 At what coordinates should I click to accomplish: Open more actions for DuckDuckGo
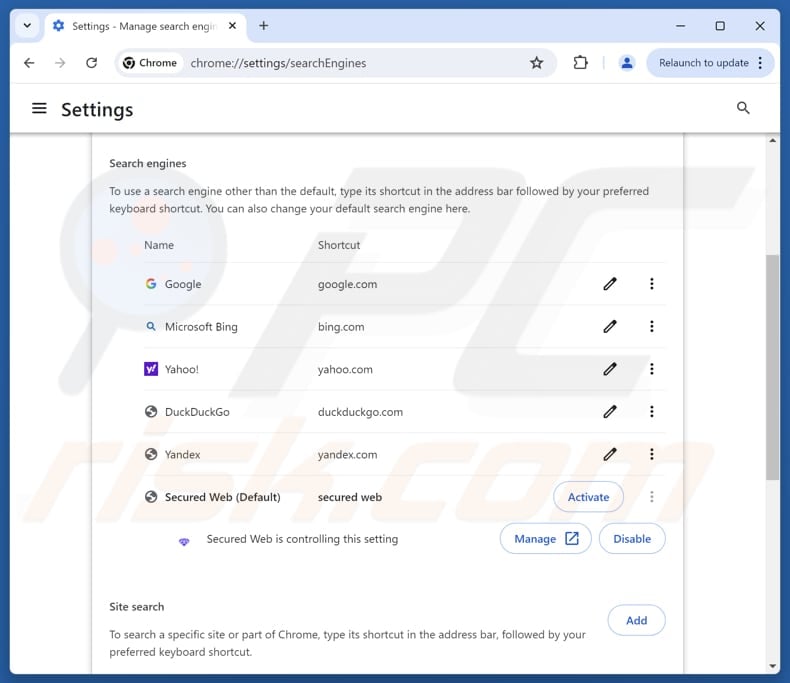pyautogui.click(x=651, y=412)
